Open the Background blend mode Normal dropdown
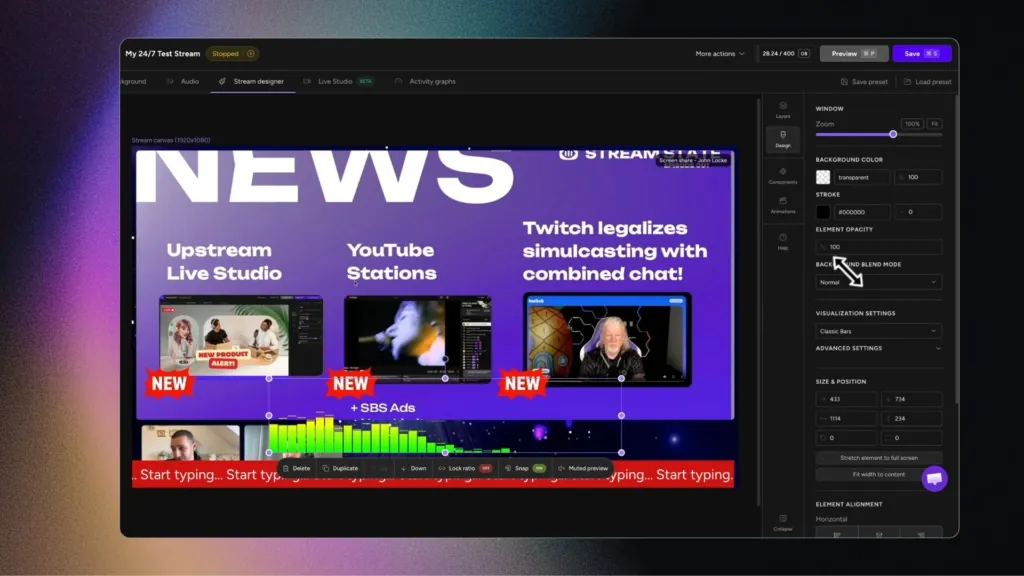The image size is (1024, 576). (x=878, y=282)
